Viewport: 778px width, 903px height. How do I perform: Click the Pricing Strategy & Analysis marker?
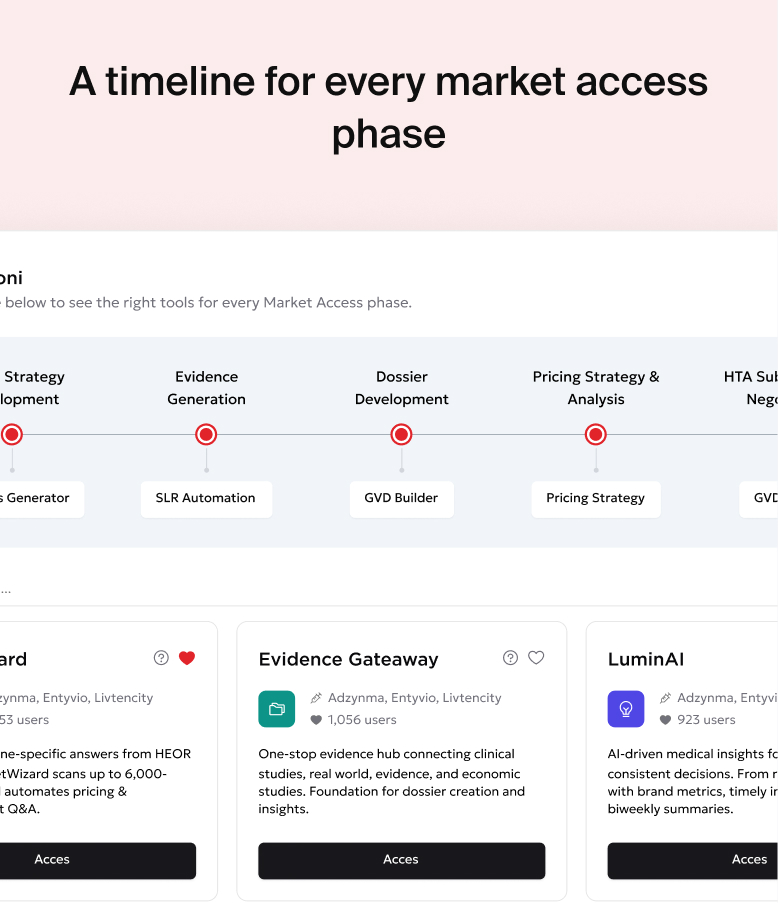pyautogui.click(x=595, y=434)
